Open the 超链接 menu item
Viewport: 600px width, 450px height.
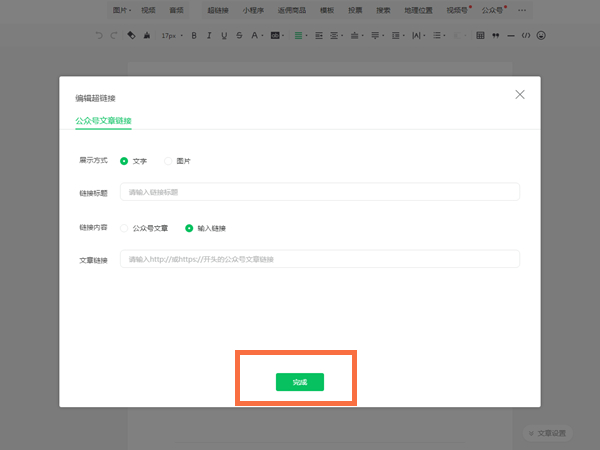(217, 9)
